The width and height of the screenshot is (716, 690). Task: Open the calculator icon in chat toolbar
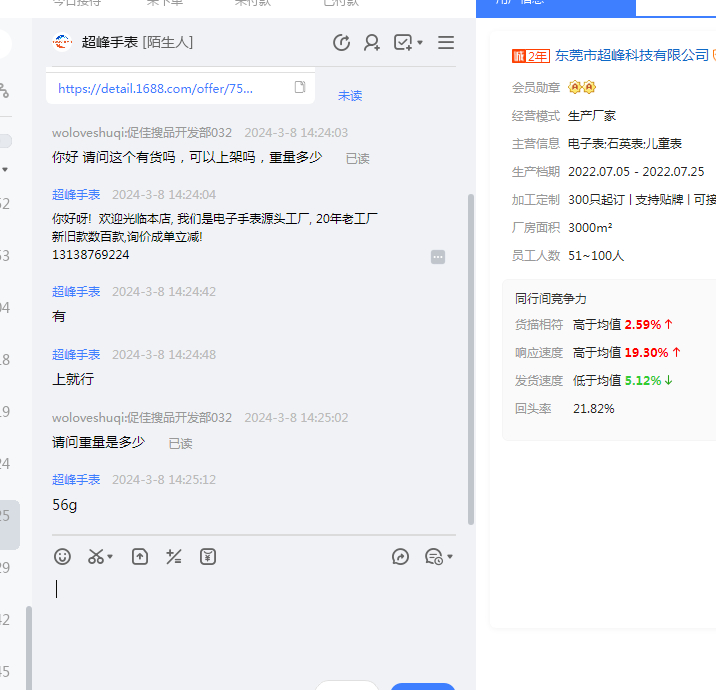174,557
